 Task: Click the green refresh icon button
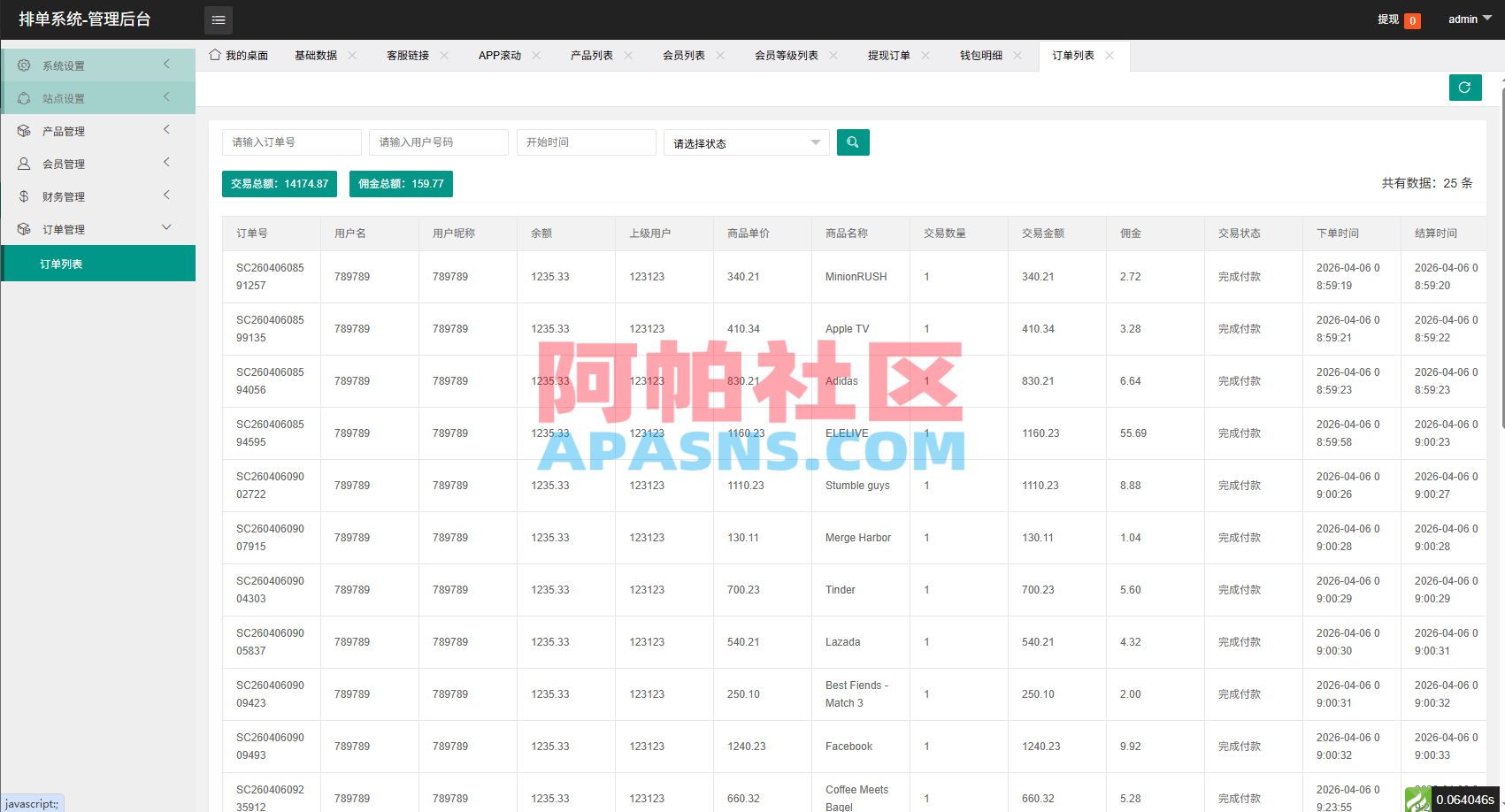tap(1465, 88)
